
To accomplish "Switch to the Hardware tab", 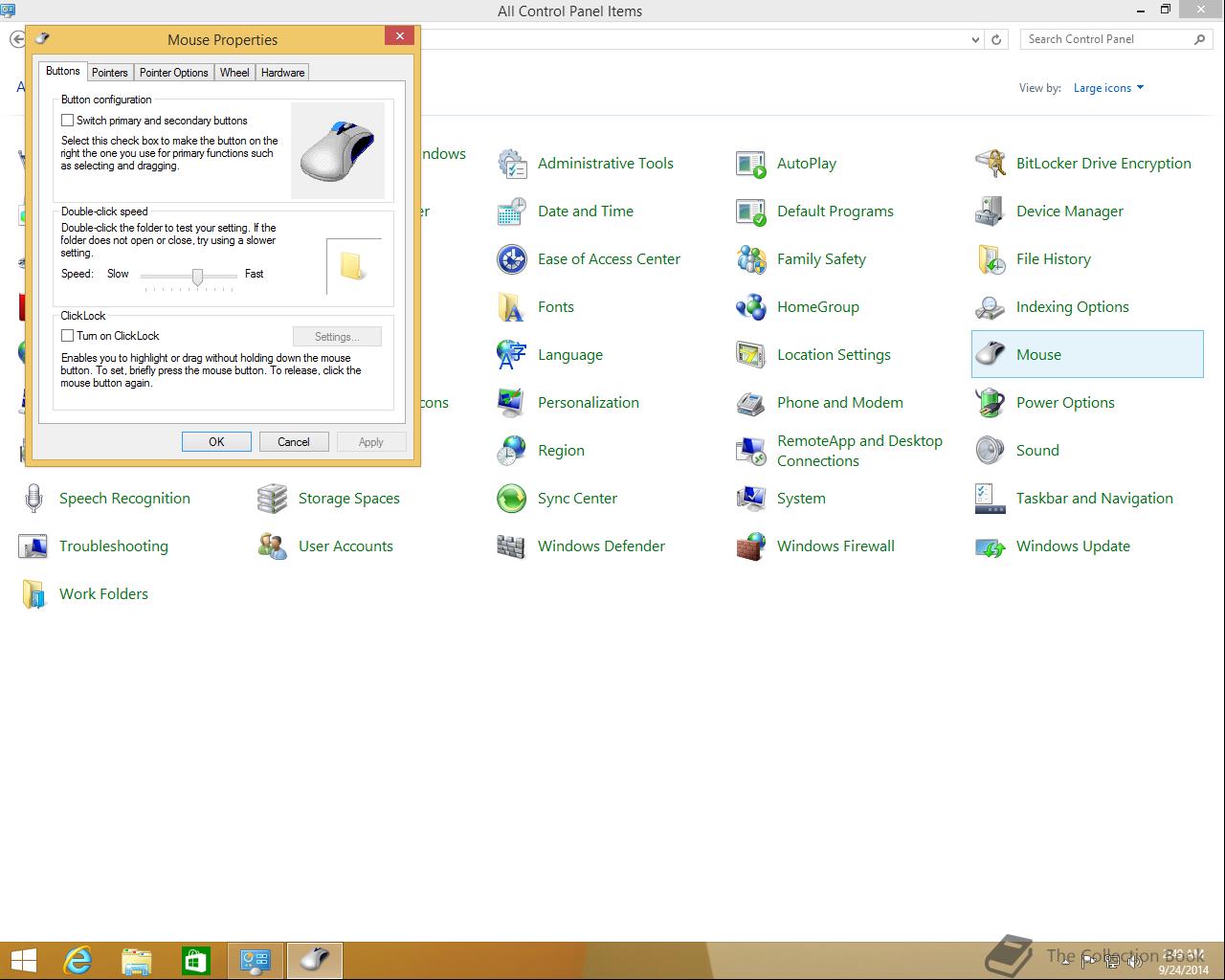I will (x=283, y=73).
